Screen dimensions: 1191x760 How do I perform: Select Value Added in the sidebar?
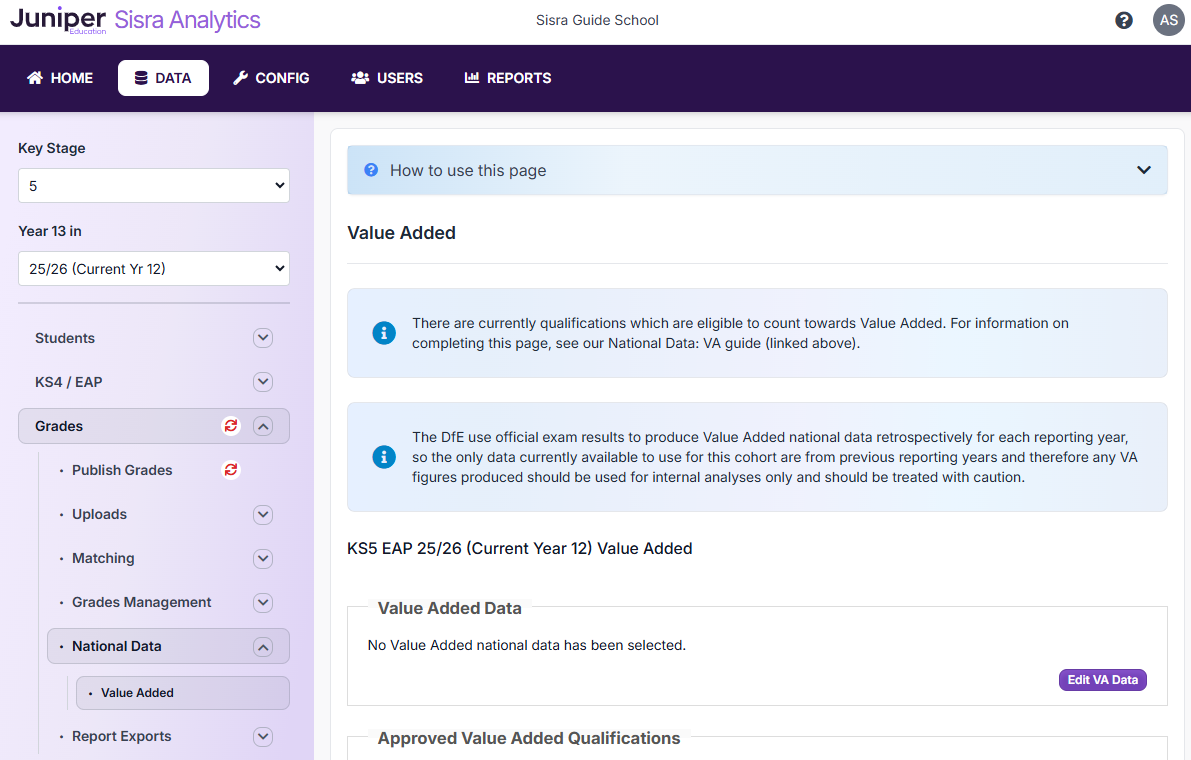[183, 692]
